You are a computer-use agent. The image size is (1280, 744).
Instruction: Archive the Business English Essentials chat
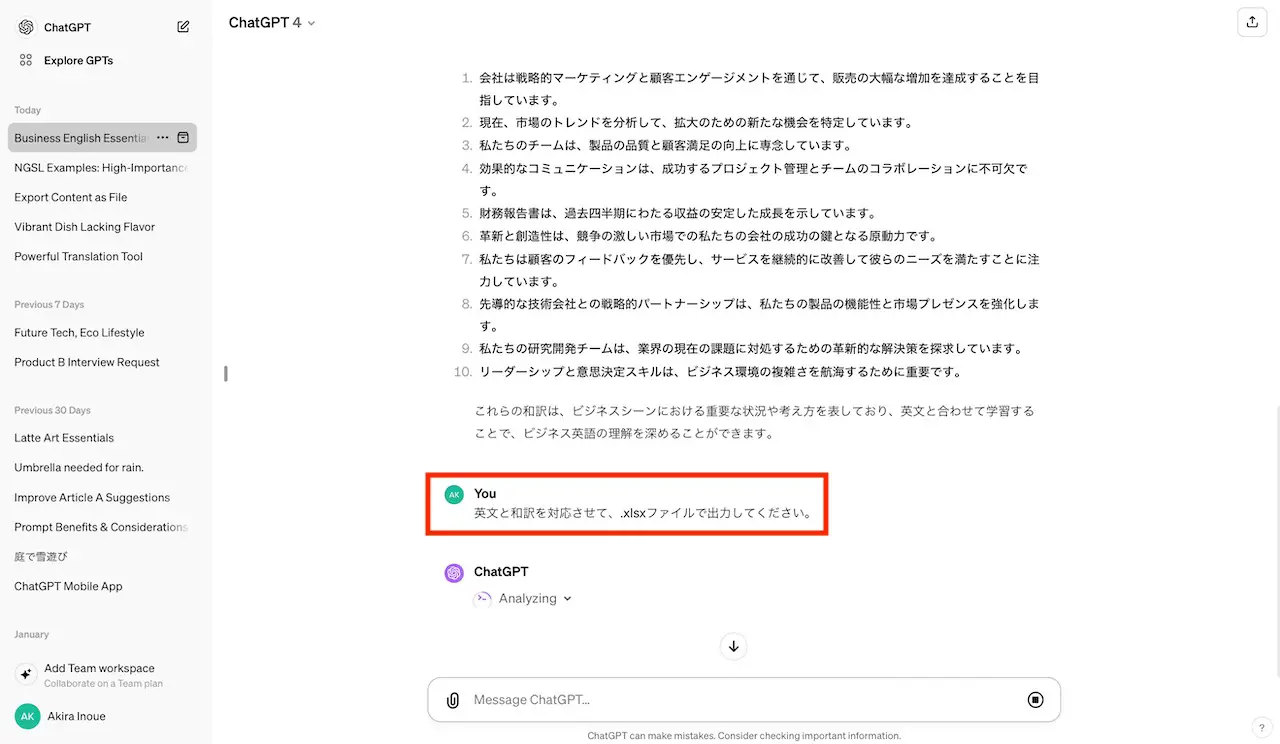183,137
